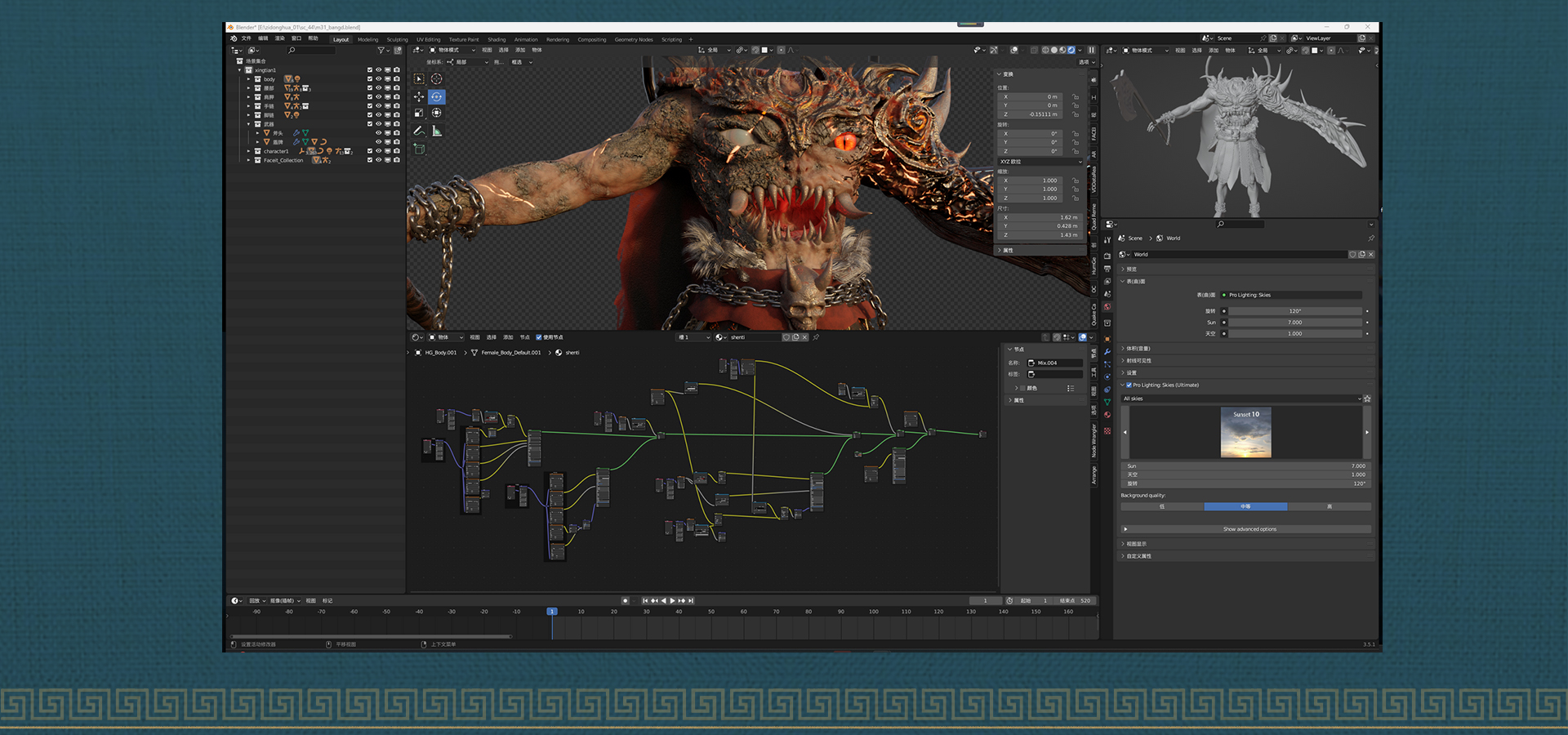This screenshot has height=735, width=1568.
Task: Expand the character1 collection
Action: (x=249, y=151)
